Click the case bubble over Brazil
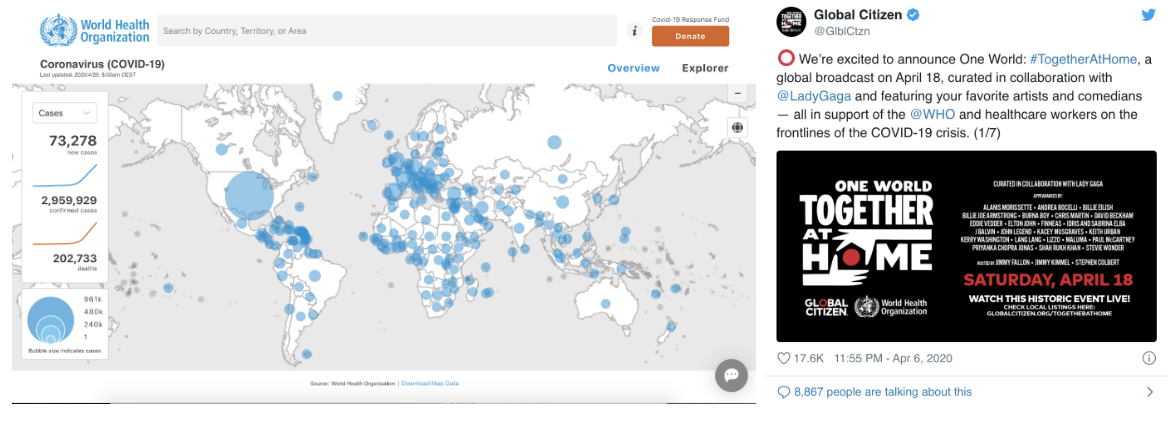The image size is (1168, 424). coord(314,275)
